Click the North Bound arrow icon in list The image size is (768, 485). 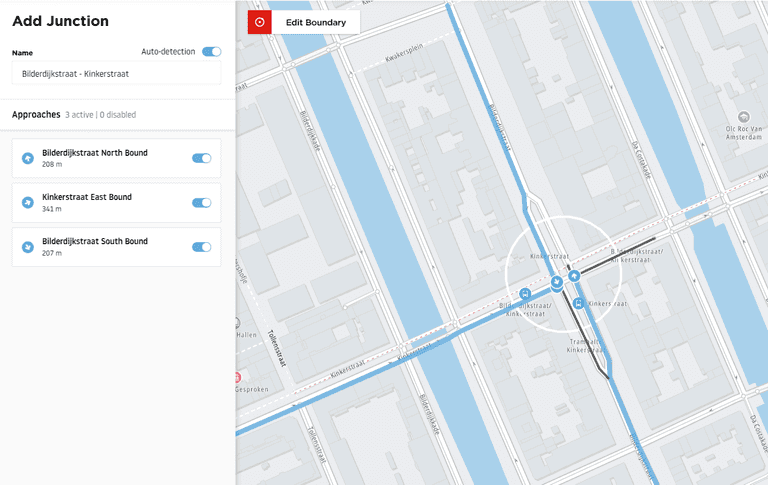(x=28, y=158)
